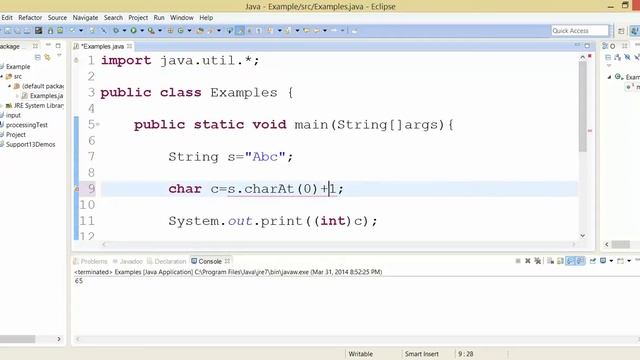The width and height of the screenshot is (640, 360).
Task: Click the warning marker on line 9
Action: 76,189
